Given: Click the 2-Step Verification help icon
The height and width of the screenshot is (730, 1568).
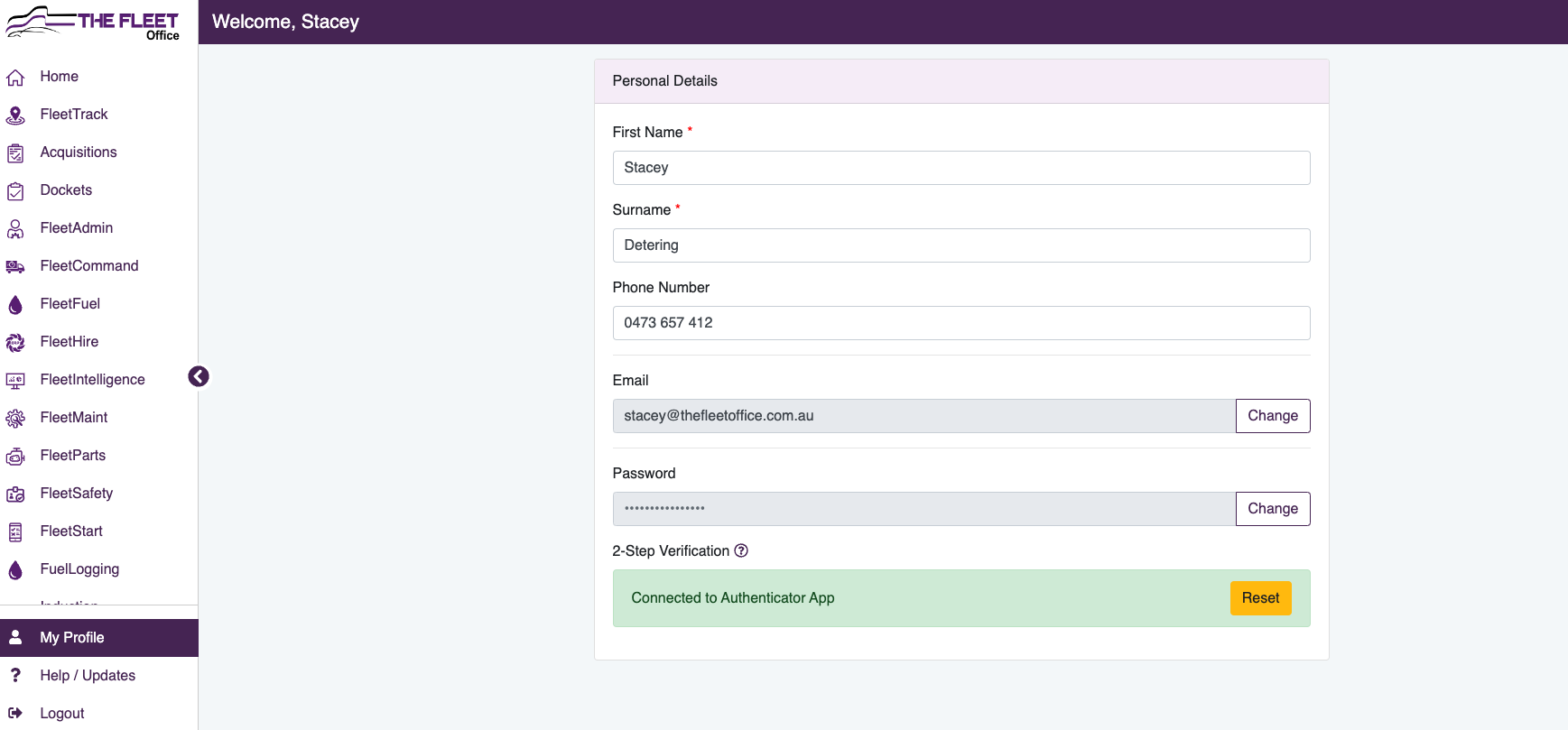Looking at the screenshot, I should coord(741,550).
